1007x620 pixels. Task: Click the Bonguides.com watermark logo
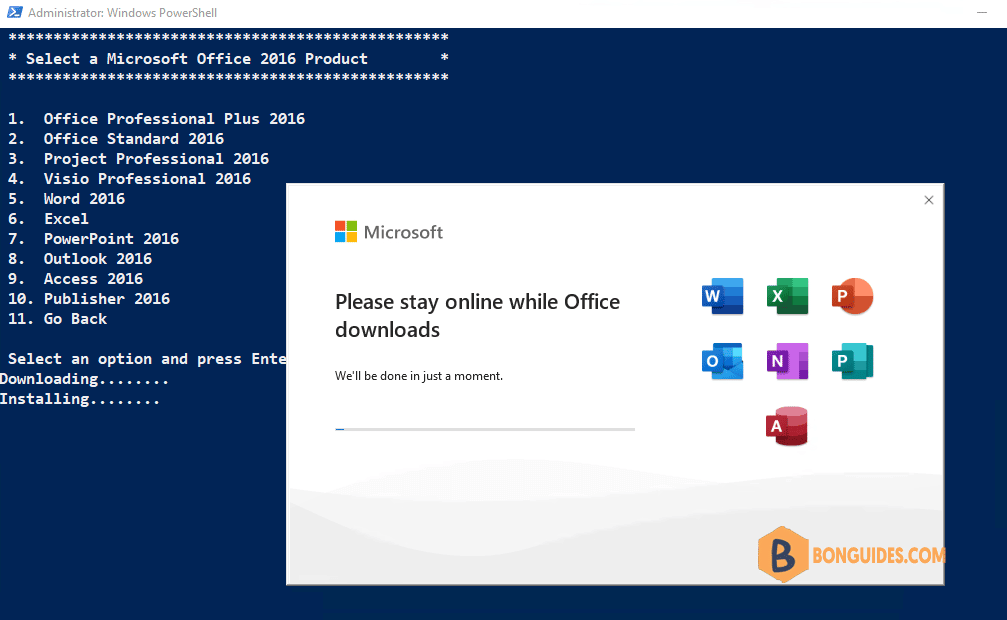851,554
